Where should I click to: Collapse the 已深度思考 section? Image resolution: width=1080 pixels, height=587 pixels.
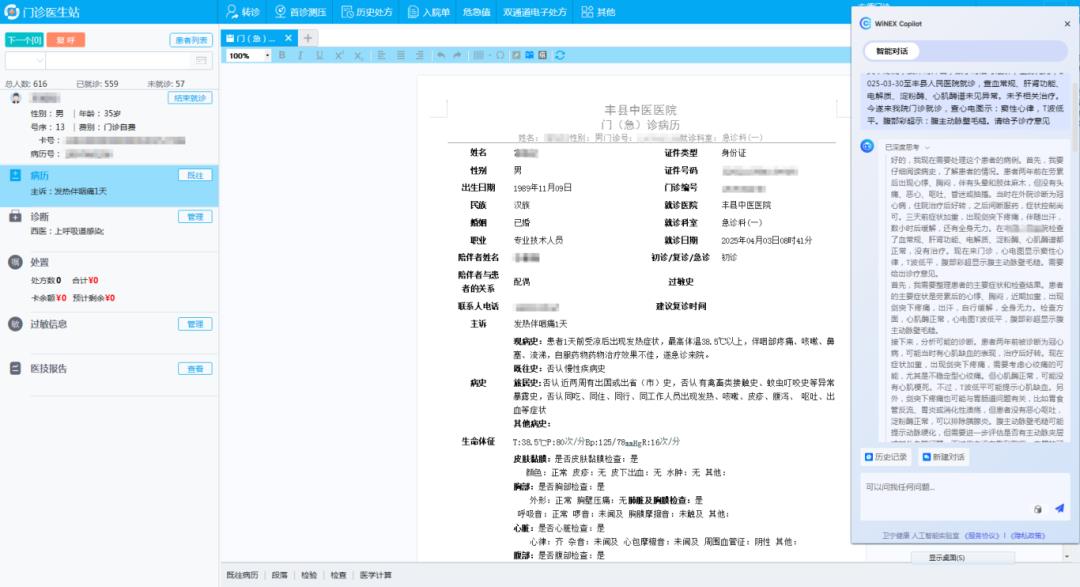927,147
